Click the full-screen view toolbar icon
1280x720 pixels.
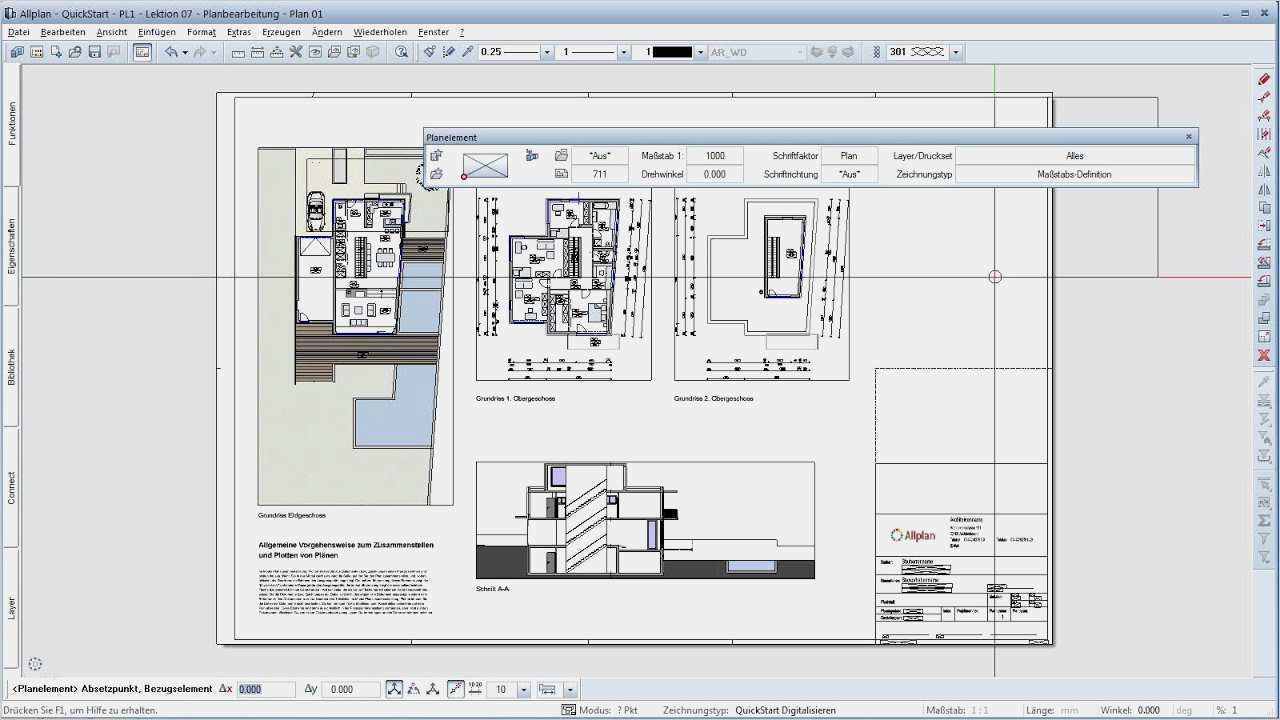coord(143,52)
